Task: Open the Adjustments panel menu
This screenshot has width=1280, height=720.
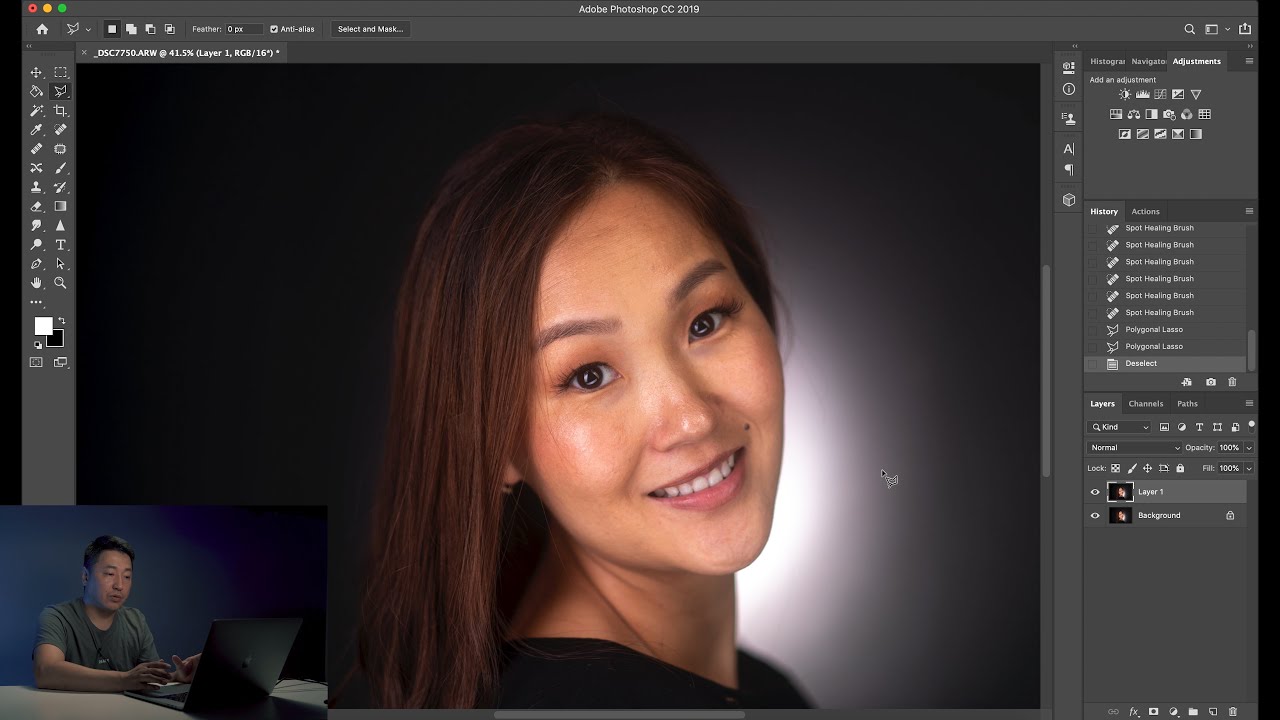Action: tap(1249, 61)
